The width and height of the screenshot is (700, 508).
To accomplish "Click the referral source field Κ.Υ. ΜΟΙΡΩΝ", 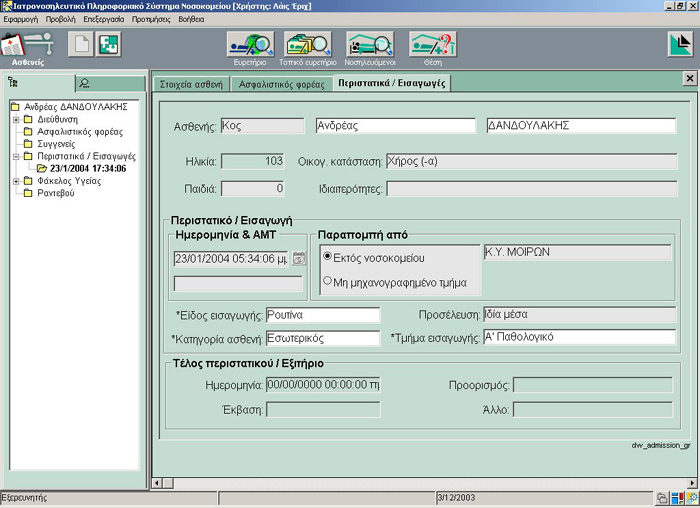I will (577, 252).
